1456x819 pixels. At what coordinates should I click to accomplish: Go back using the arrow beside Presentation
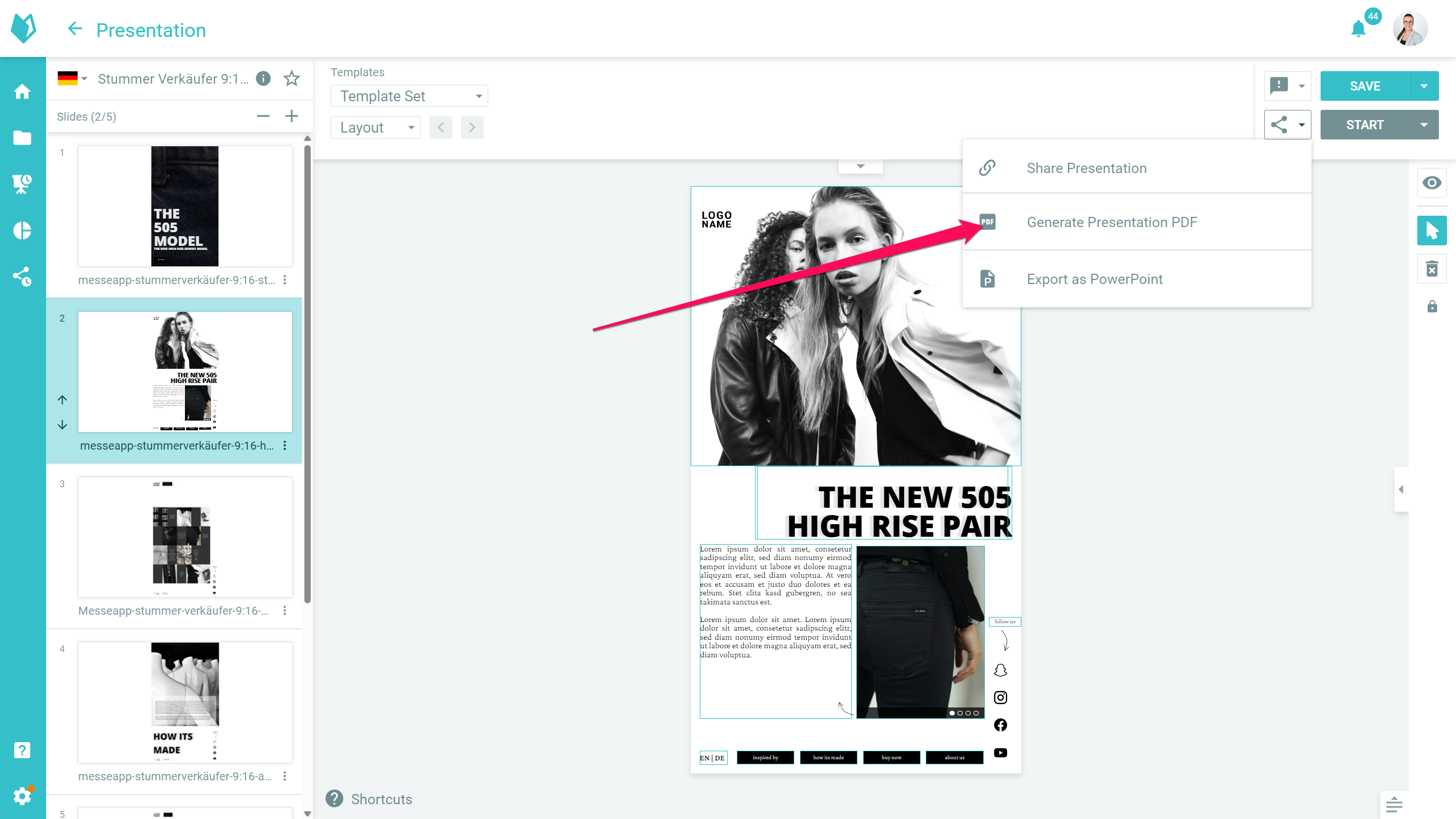pyautogui.click(x=75, y=28)
